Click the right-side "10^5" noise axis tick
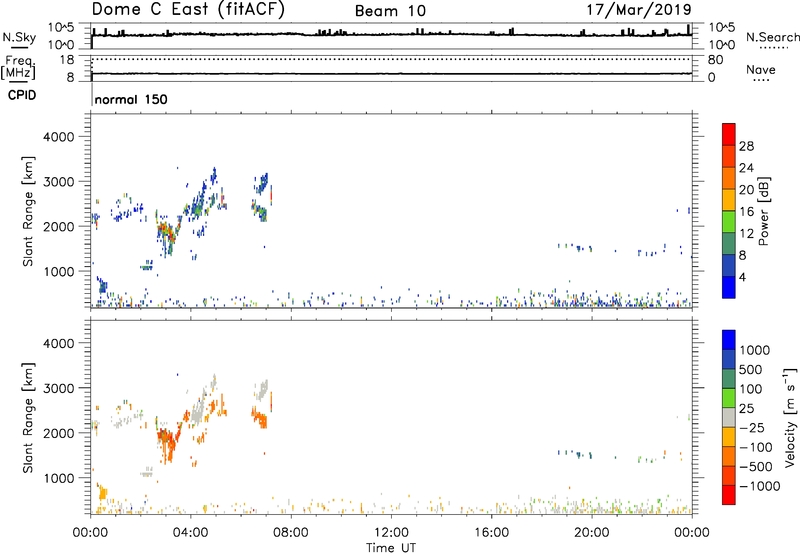 721,28
